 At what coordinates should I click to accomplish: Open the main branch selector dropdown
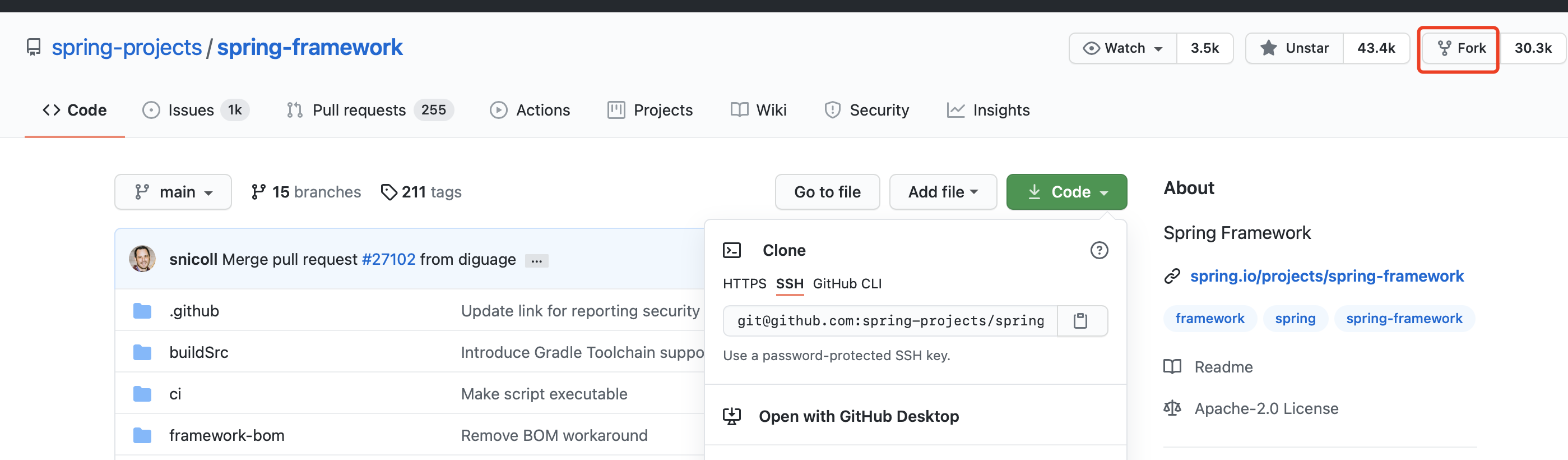click(173, 192)
